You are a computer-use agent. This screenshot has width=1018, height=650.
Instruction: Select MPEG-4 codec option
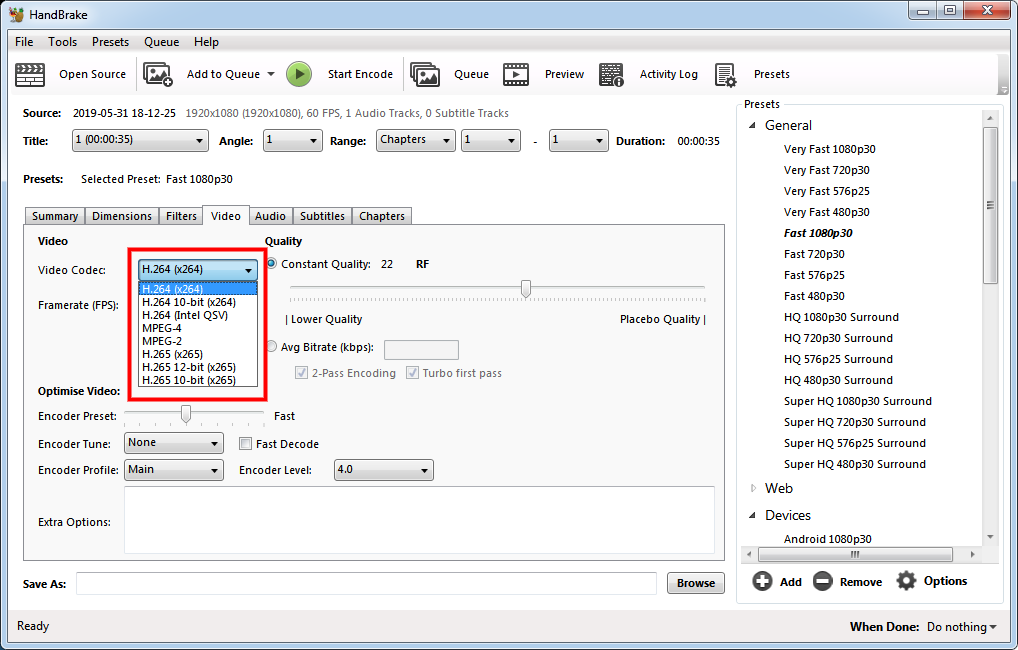197,328
